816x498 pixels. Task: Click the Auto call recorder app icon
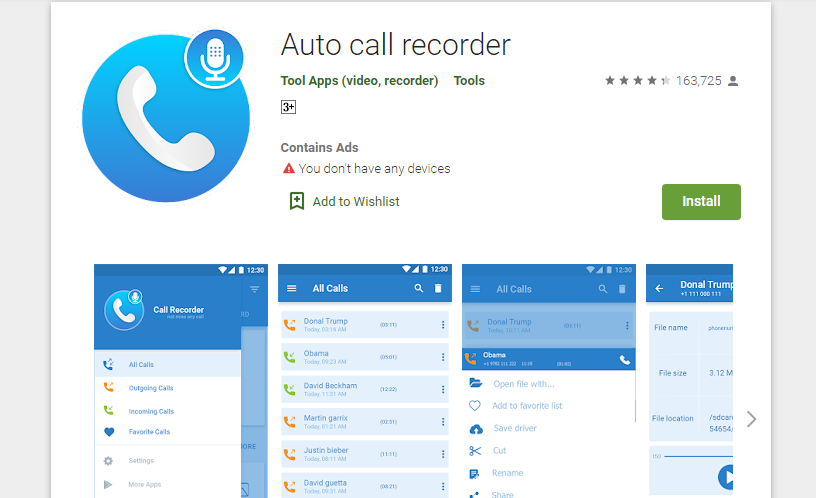pos(166,116)
